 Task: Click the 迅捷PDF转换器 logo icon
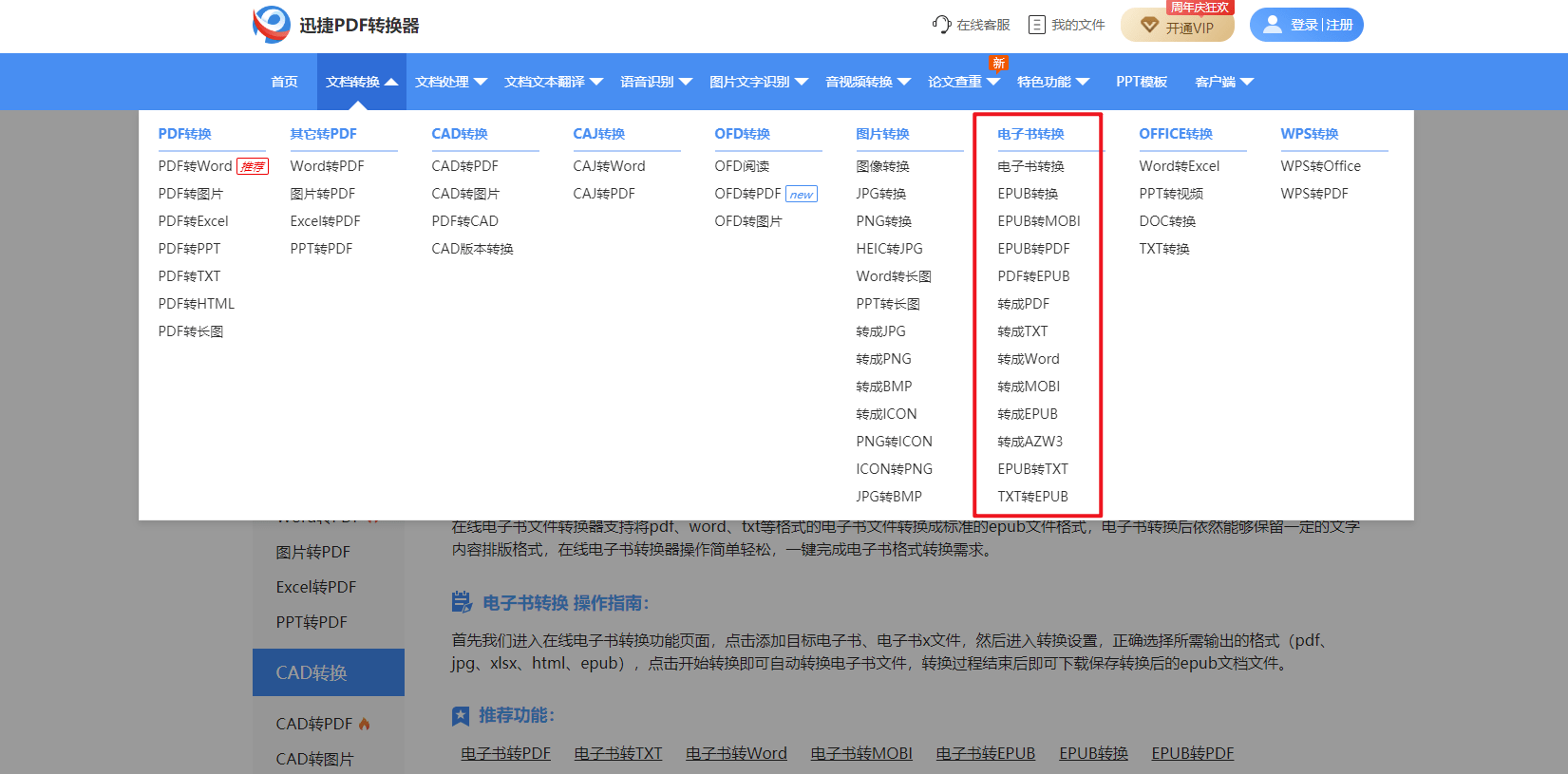click(x=272, y=25)
